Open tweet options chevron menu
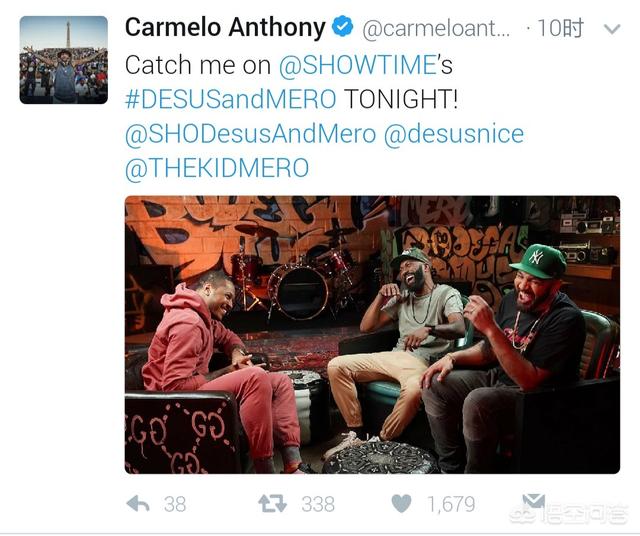The image size is (640, 536). pyautogui.click(x=612, y=29)
